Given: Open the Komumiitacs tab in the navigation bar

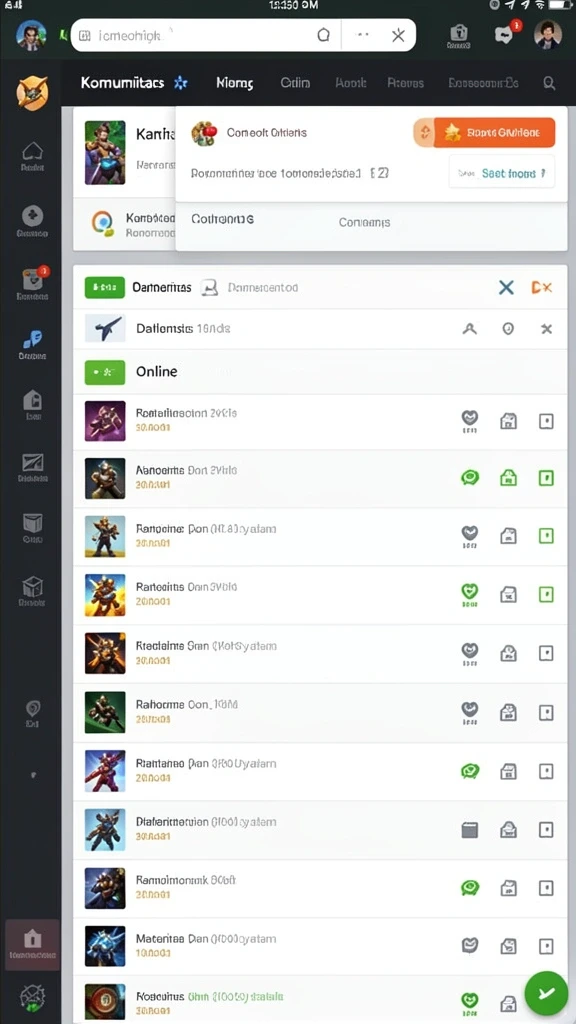Looking at the screenshot, I should click(x=122, y=83).
